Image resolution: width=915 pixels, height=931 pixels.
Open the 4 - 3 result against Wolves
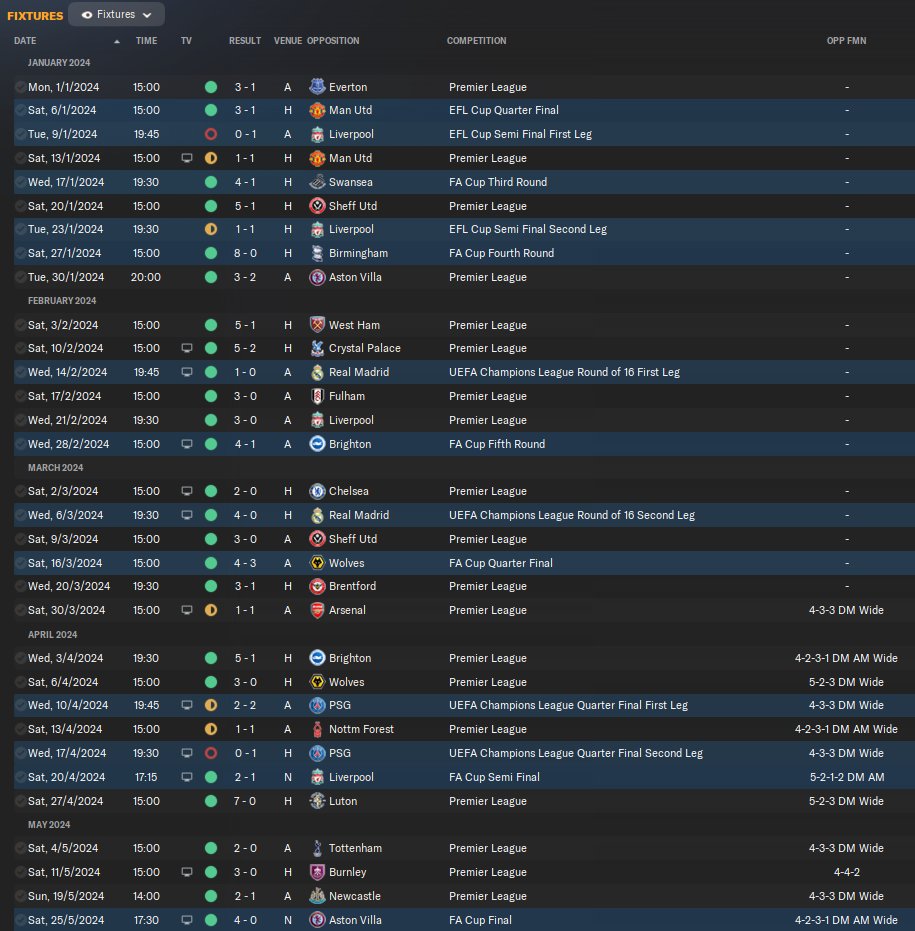tap(245, 563)
